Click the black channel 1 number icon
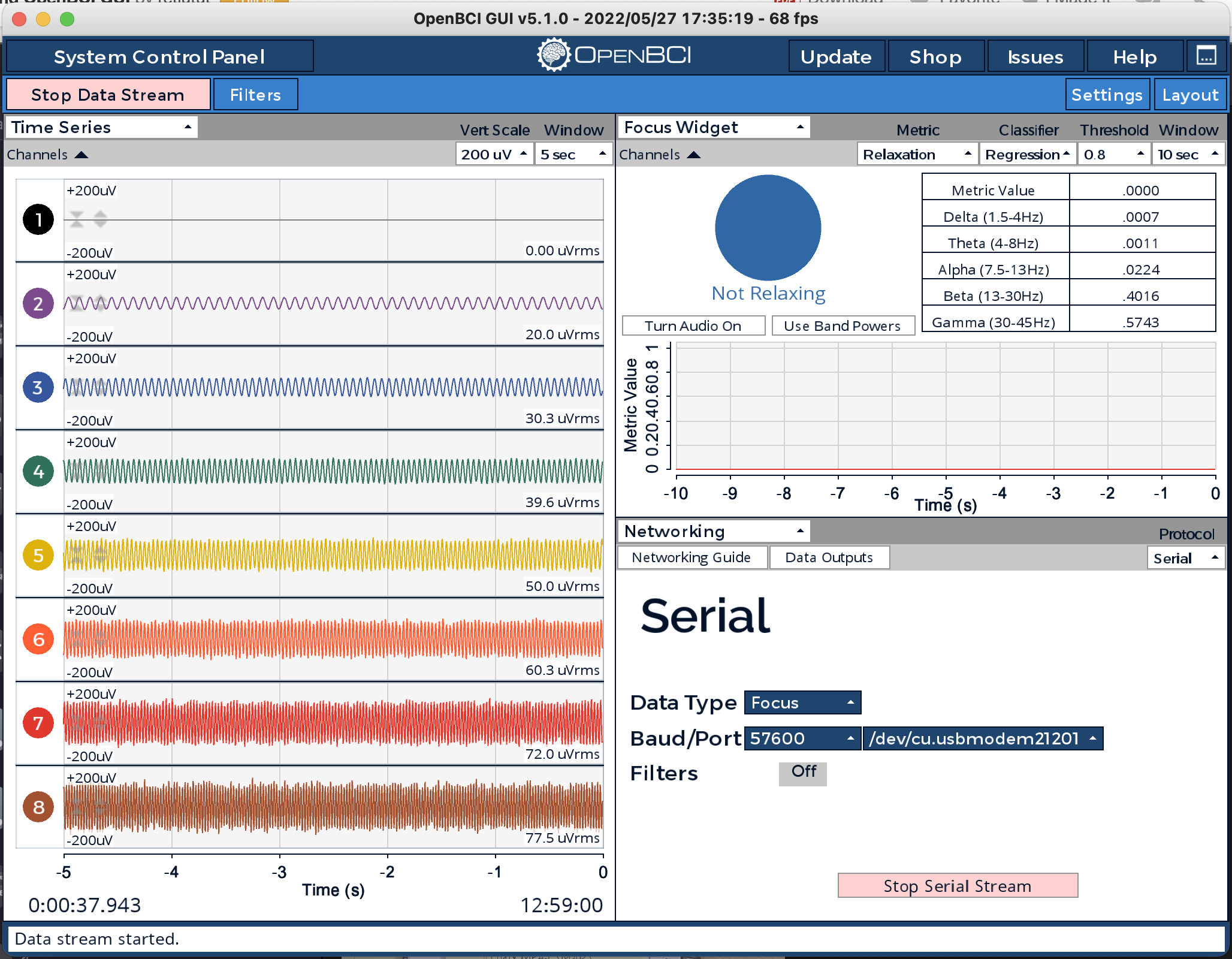The image size is (1232, 959). [38, 219]
